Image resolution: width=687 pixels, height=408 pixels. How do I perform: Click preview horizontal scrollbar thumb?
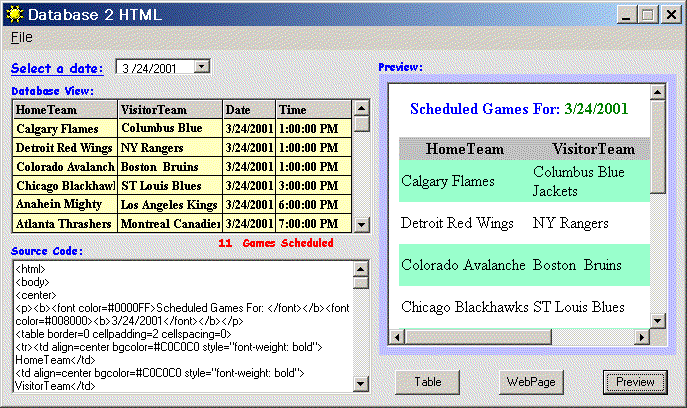(478, 337)
